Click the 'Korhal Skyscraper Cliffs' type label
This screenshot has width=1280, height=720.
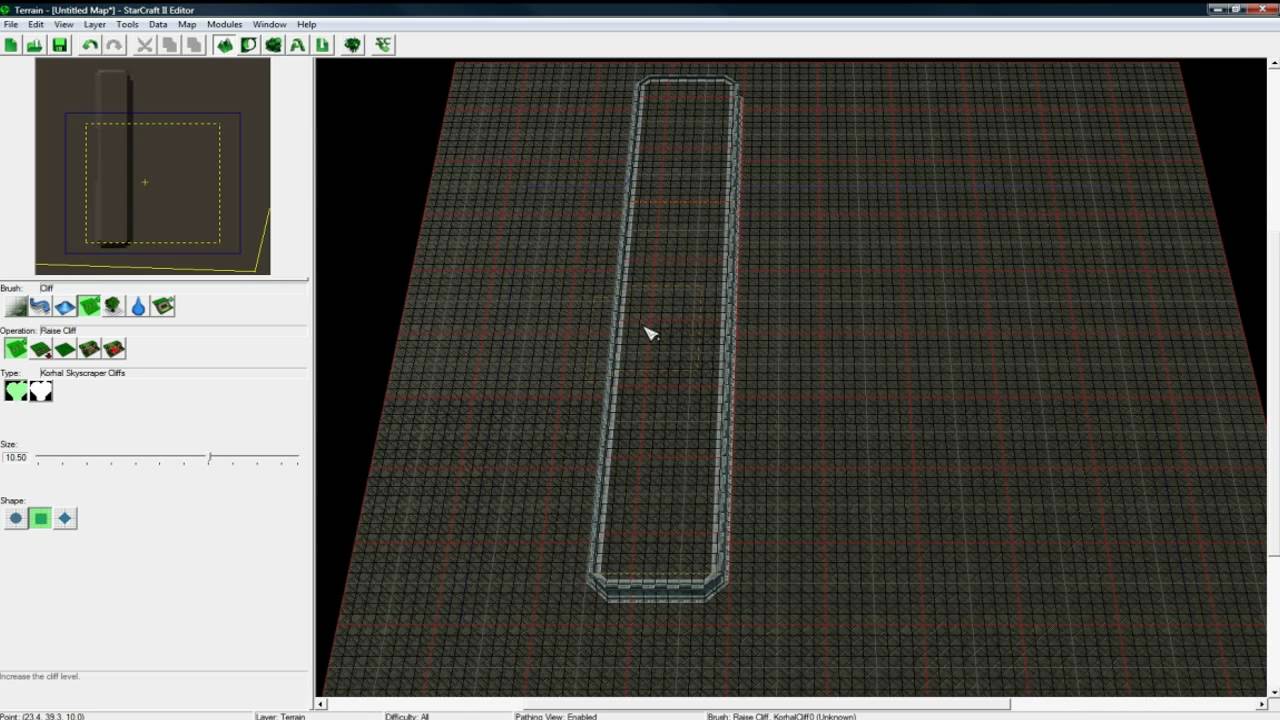tap(83, 373)
